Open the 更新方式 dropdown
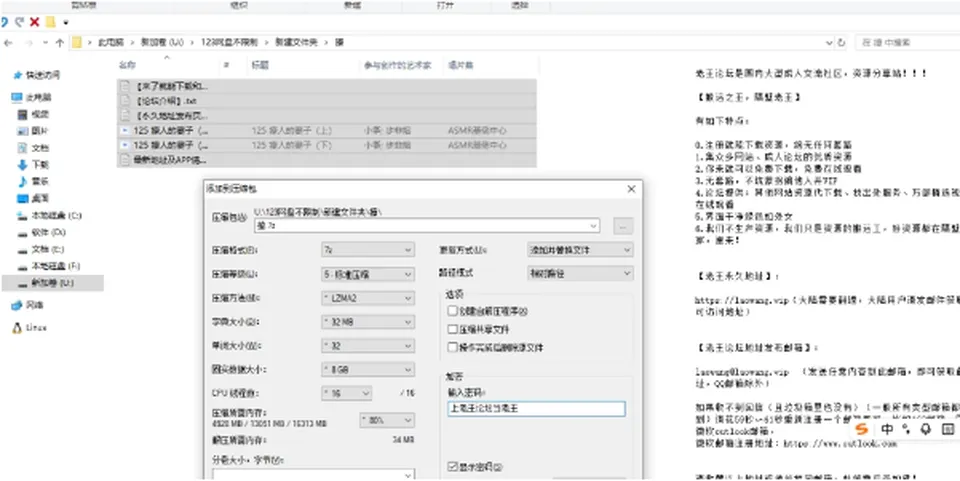The image size is (960, 481). 580,250
